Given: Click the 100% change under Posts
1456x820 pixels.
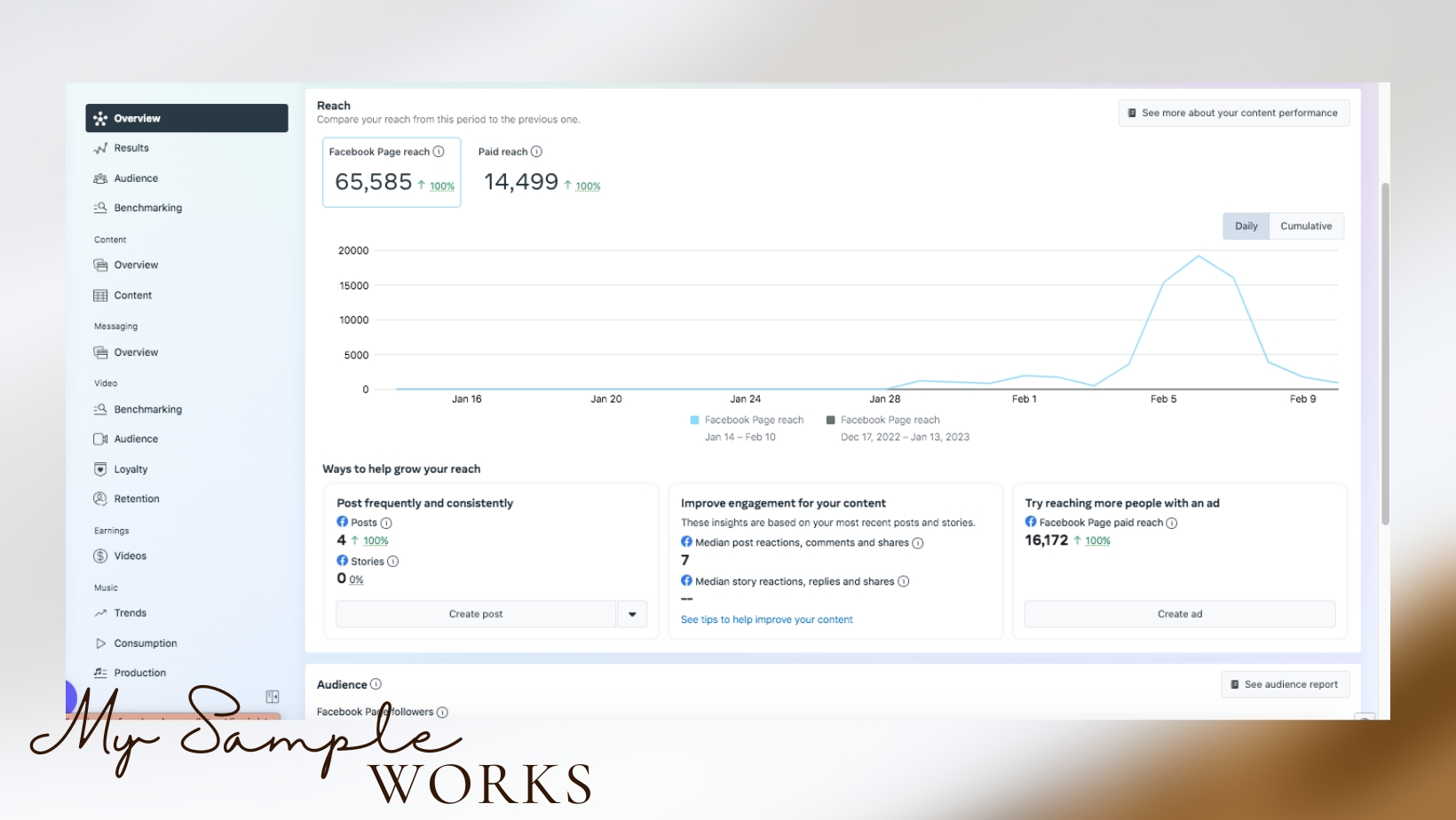Looking at the screenshot, I should (376, 541).
